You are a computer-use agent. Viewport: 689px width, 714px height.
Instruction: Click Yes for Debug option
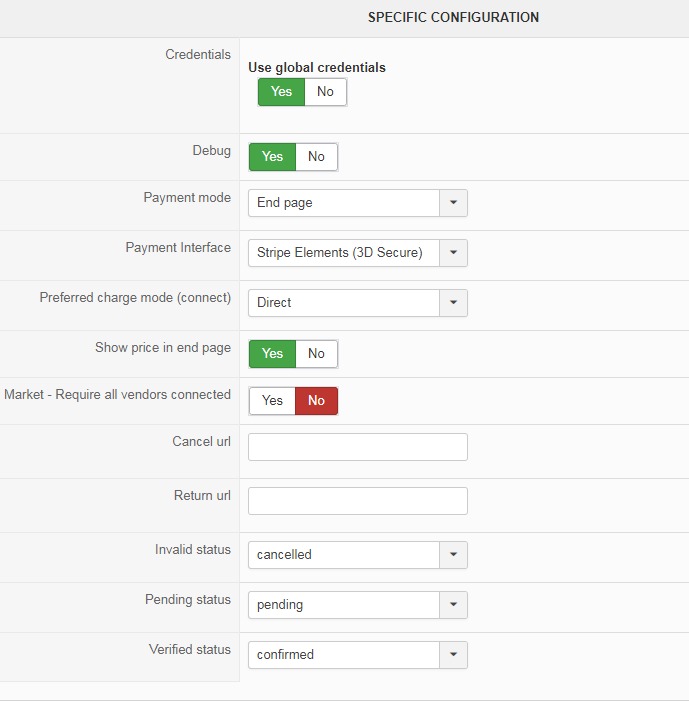[272, 157]
